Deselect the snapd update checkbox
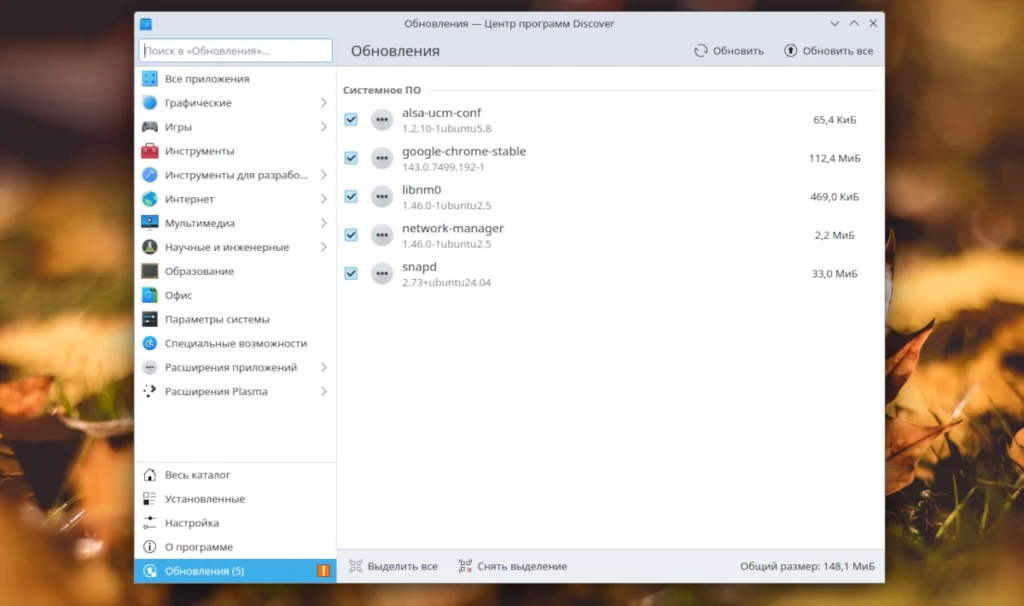This screenshot has width=1024, height=606. [x=351, y=274]
